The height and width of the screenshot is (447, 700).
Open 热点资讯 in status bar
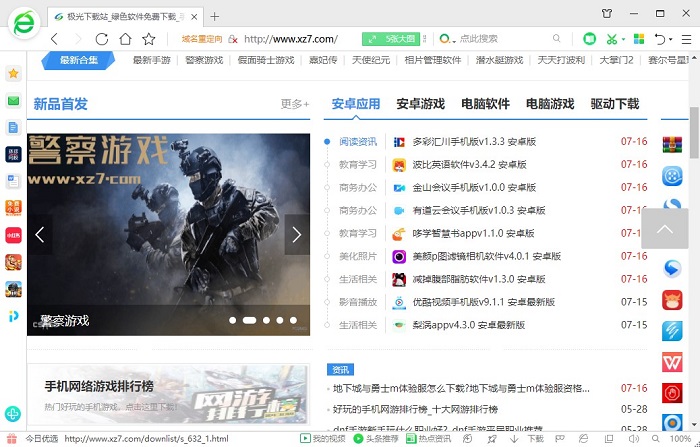(429, 439)
